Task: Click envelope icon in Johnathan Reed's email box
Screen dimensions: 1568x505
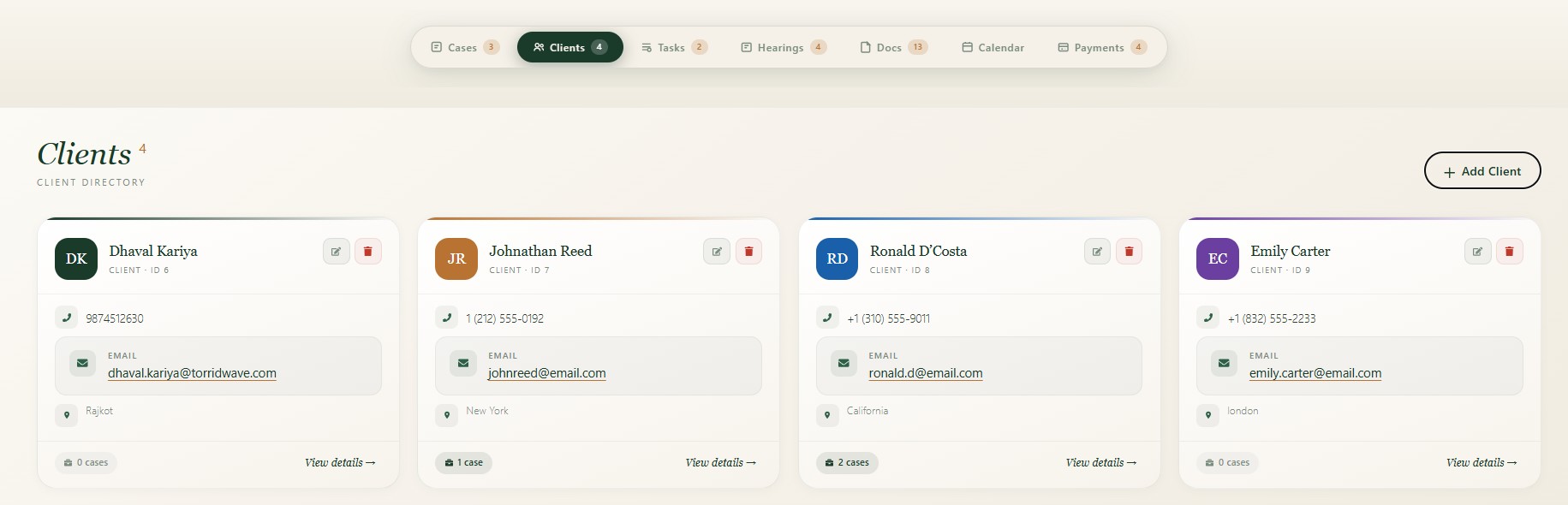Action: (463, 363)
